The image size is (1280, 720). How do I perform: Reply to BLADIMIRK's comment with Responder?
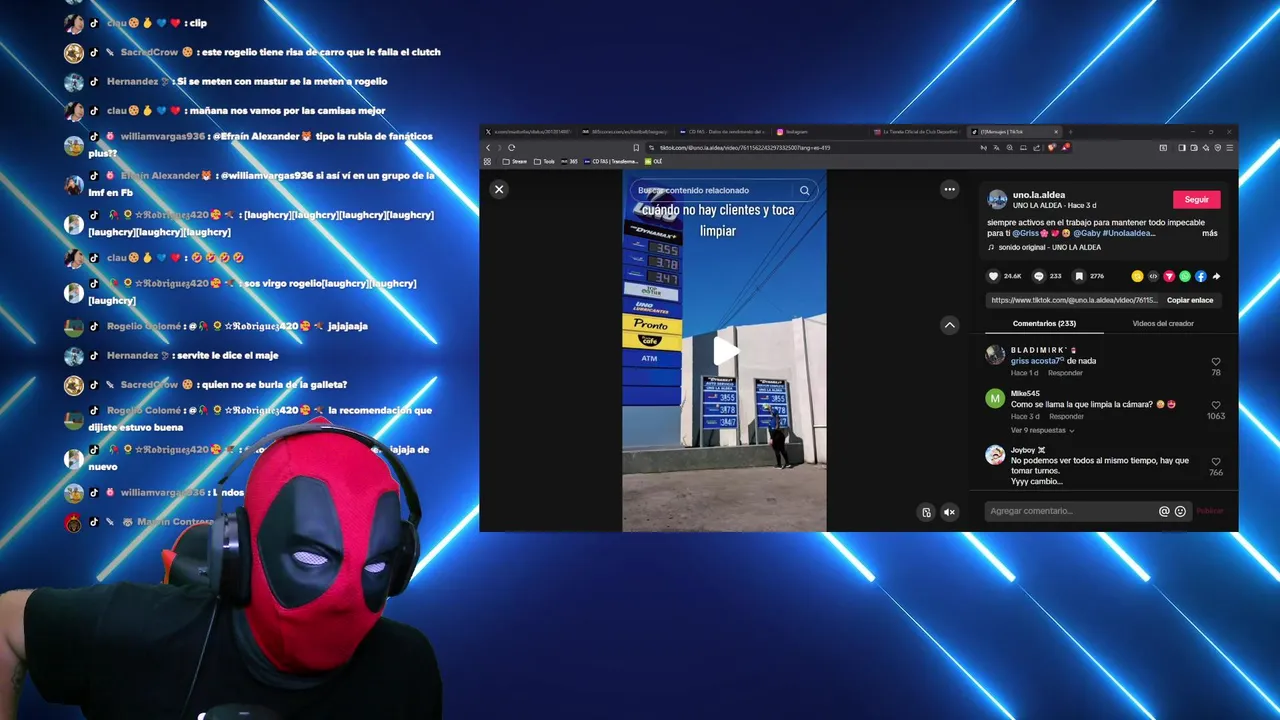(1066, 373)
